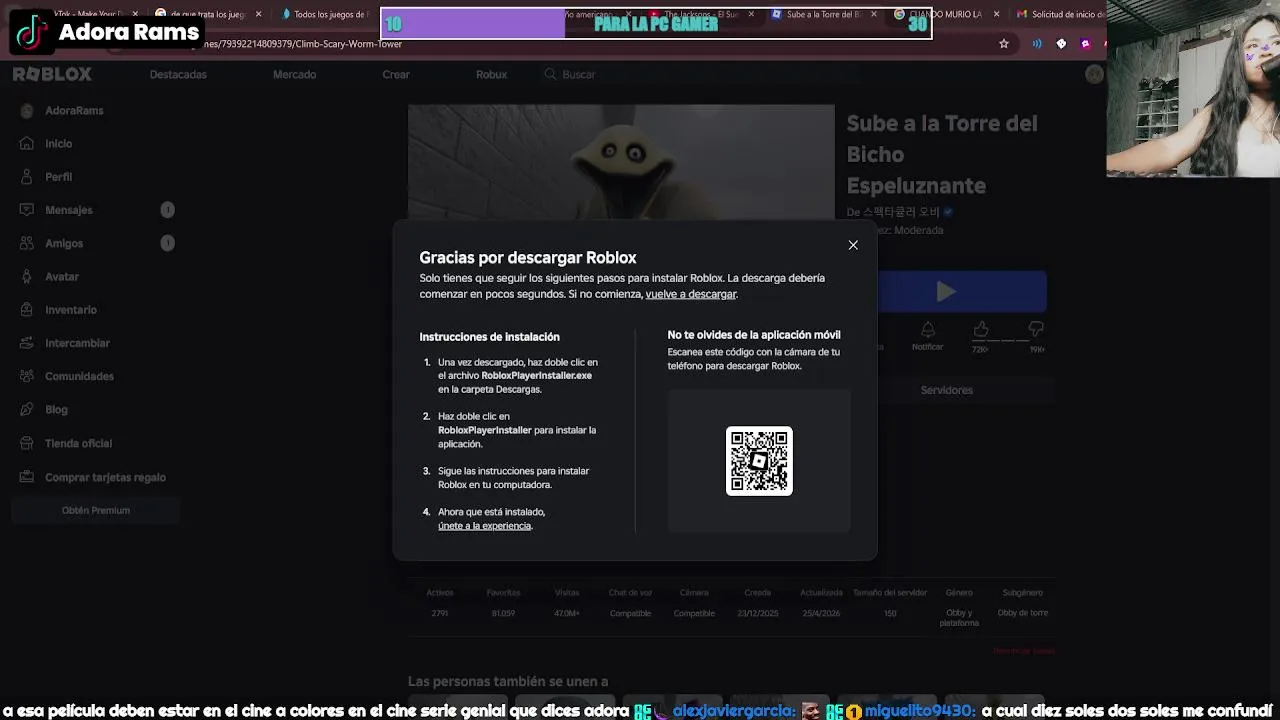Click the Amigos notification badge

pyautogui.click(x=168, y=243)
